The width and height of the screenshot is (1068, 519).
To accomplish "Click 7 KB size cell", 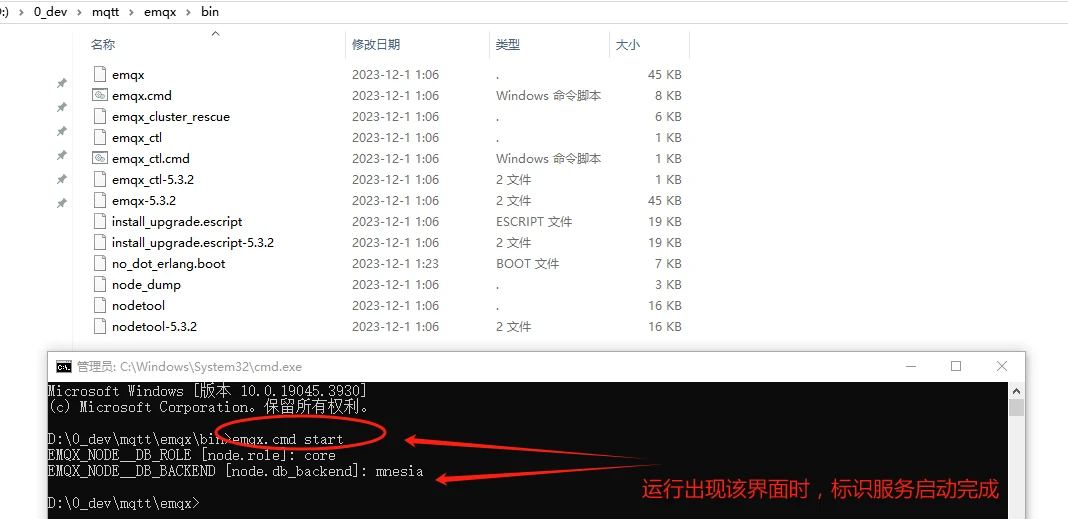I will pos(668,264).
